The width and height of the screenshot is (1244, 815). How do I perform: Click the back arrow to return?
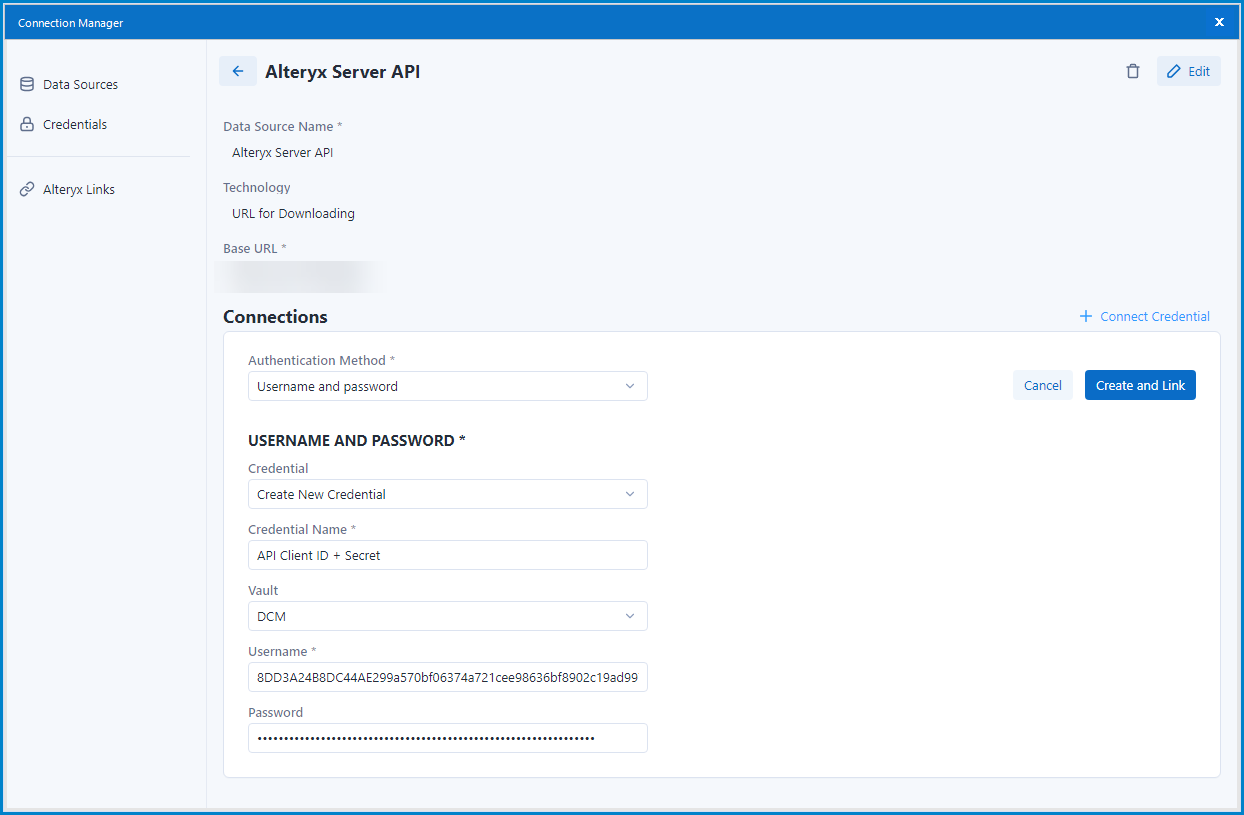coord(238,71)
